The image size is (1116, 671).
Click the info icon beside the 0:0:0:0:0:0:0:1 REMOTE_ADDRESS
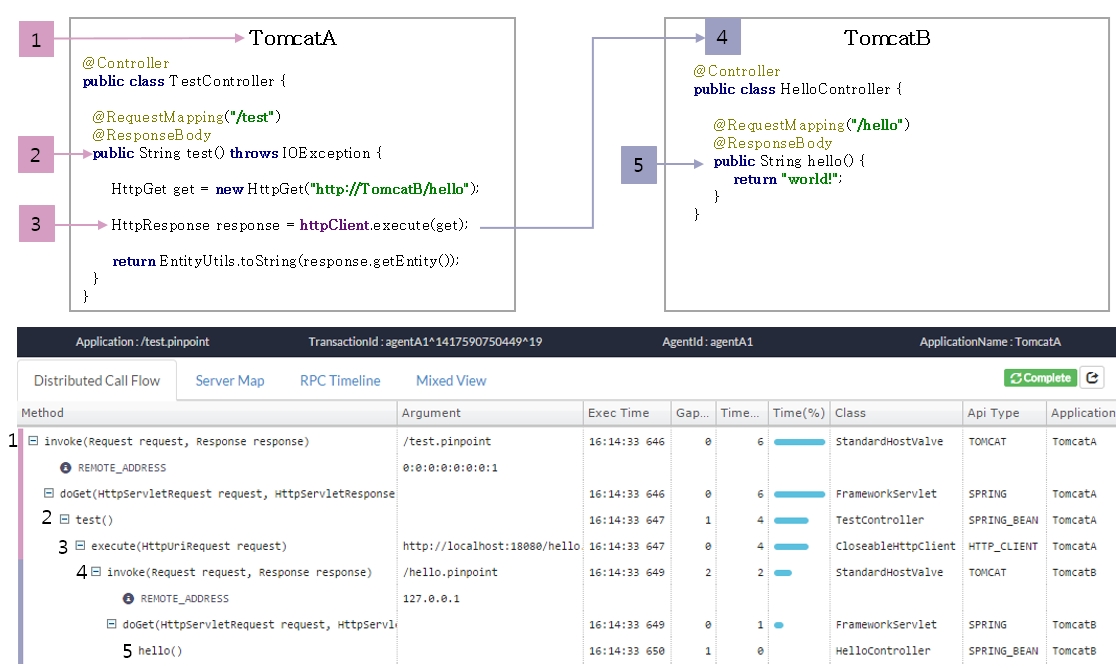65,467
